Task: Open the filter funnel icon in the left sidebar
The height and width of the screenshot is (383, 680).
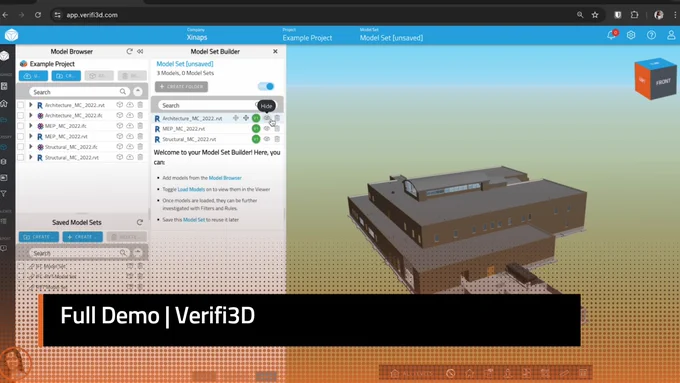Action: (4, 193)
